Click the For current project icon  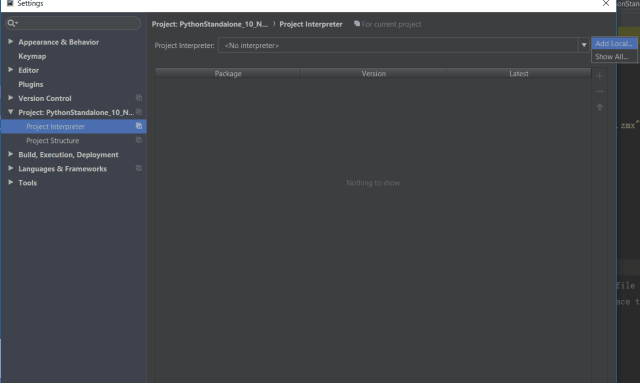pos(357,24)
